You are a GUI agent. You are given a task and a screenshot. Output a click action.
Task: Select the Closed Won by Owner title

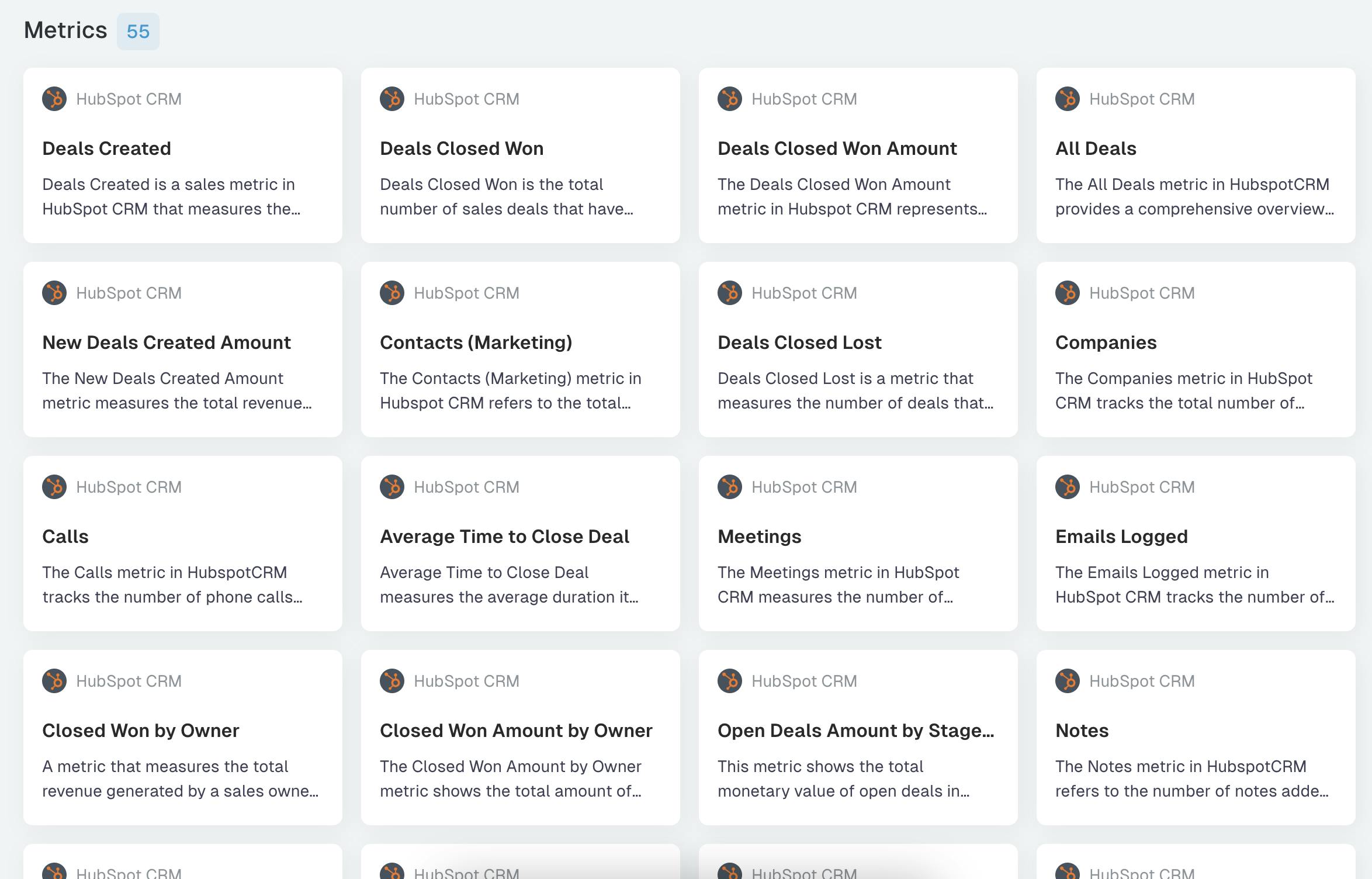coord(140,731)
